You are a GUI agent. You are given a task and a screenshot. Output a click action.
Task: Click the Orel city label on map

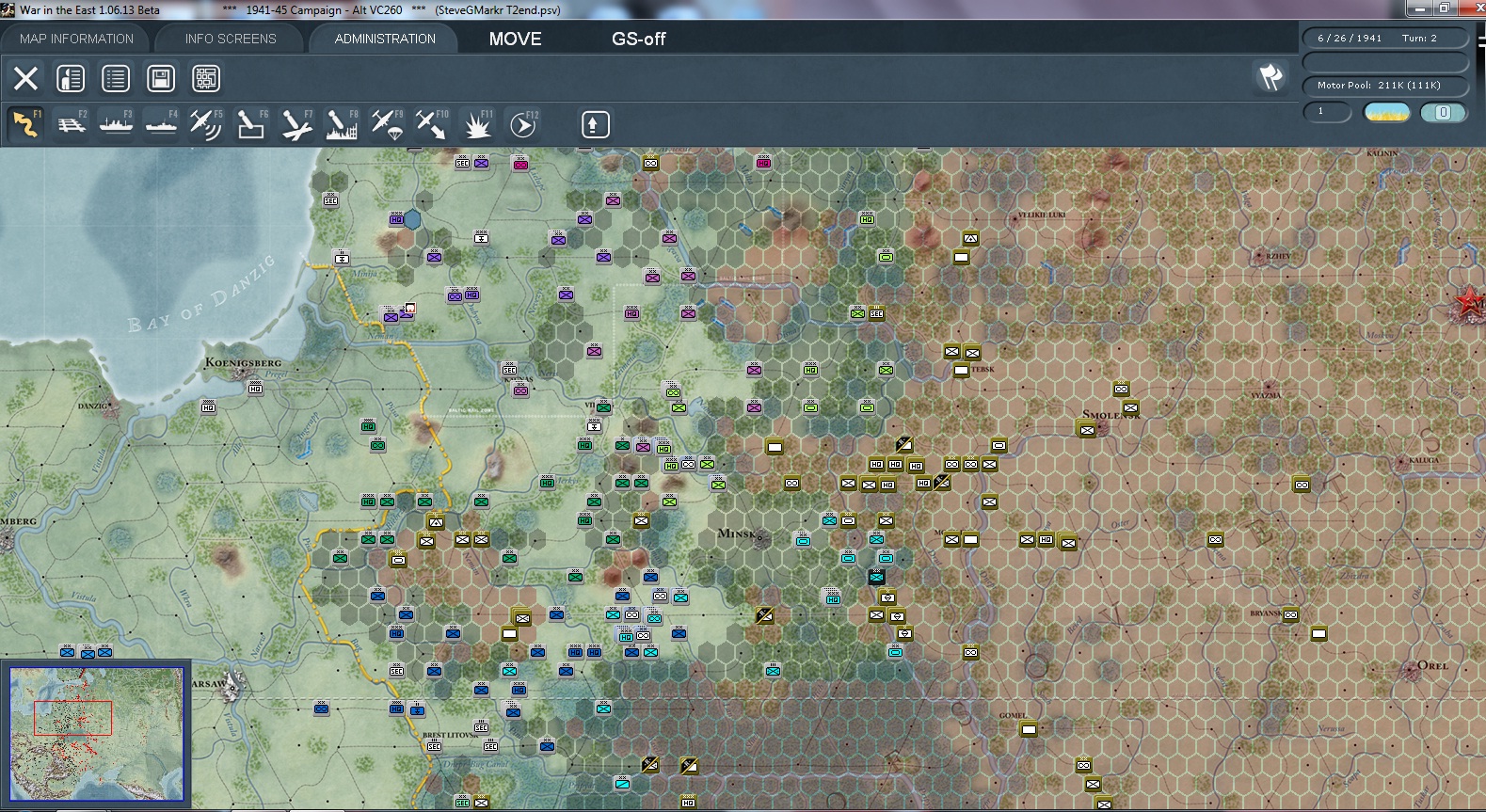pyautogui.click(x=1432, y=665)
